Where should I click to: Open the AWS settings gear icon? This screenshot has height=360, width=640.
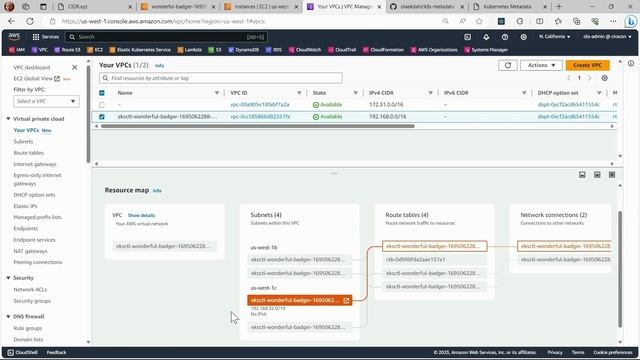523,37
